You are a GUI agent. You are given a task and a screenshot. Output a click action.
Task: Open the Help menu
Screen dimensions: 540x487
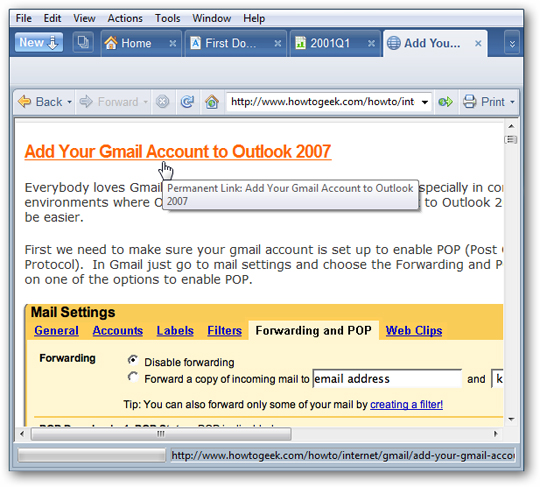point(254,18)
